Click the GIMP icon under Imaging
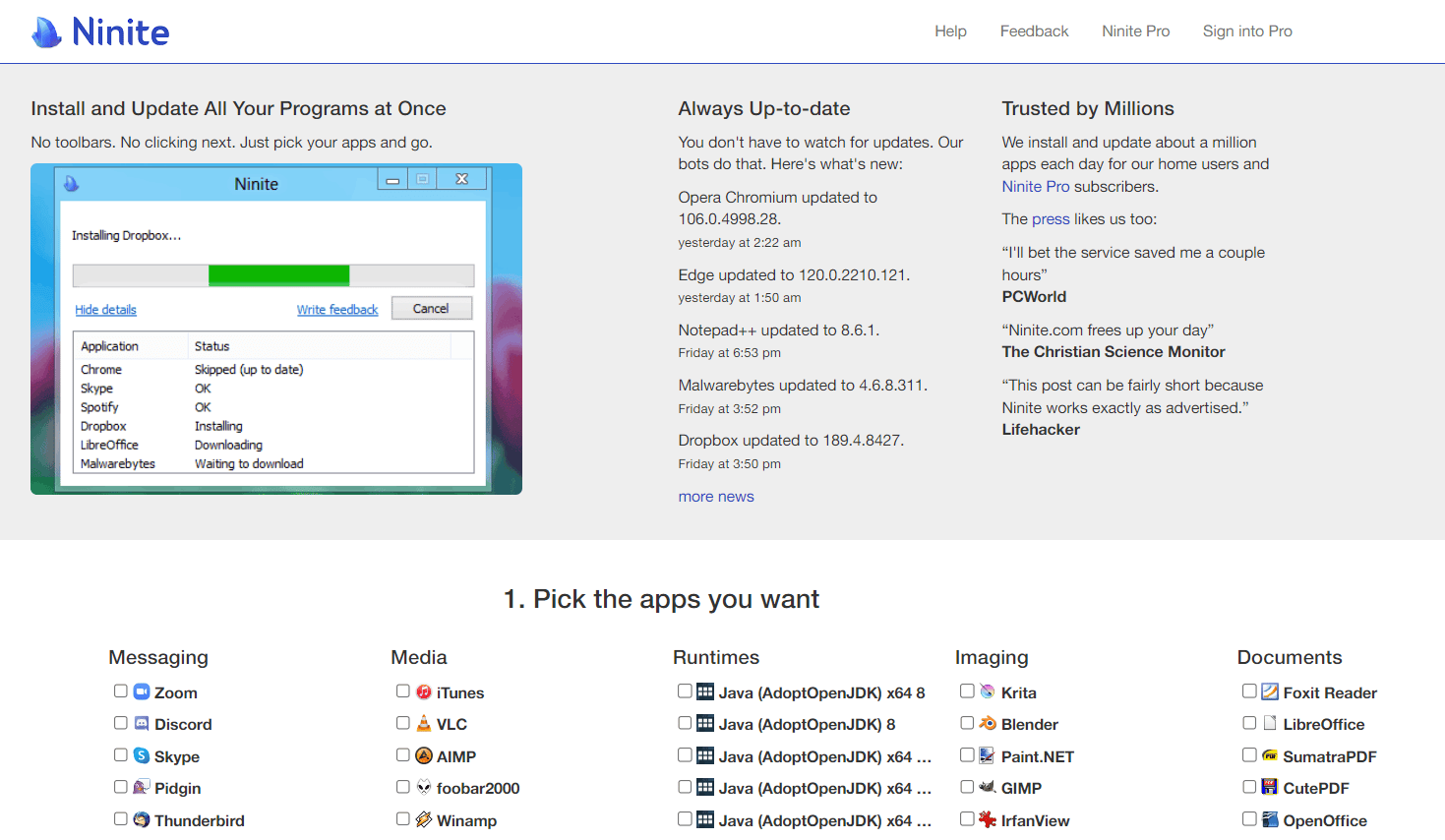This screenshot has width=1445, height=840. coord(988,787)
